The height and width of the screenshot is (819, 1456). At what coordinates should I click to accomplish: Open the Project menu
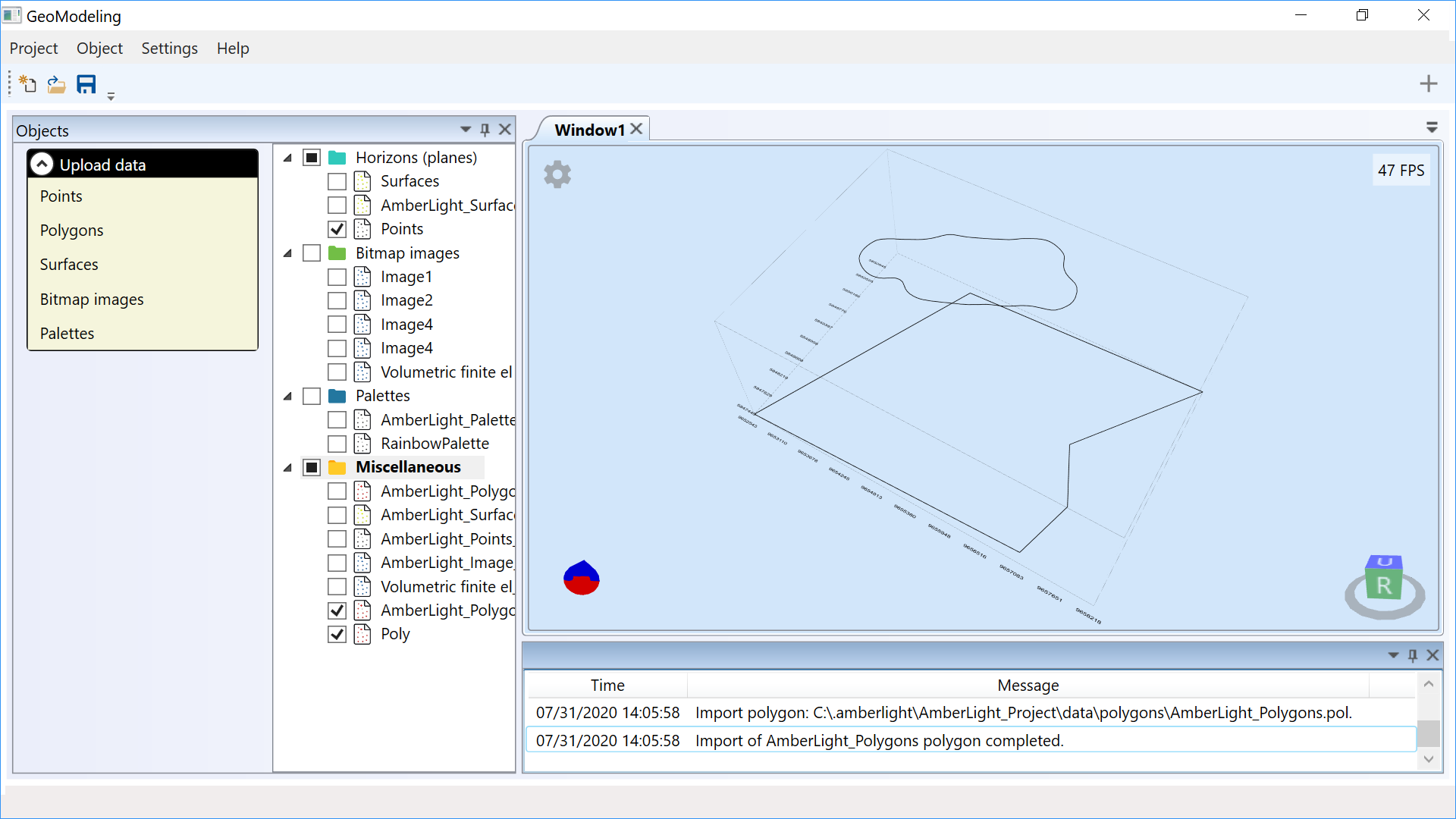point(33,49)
